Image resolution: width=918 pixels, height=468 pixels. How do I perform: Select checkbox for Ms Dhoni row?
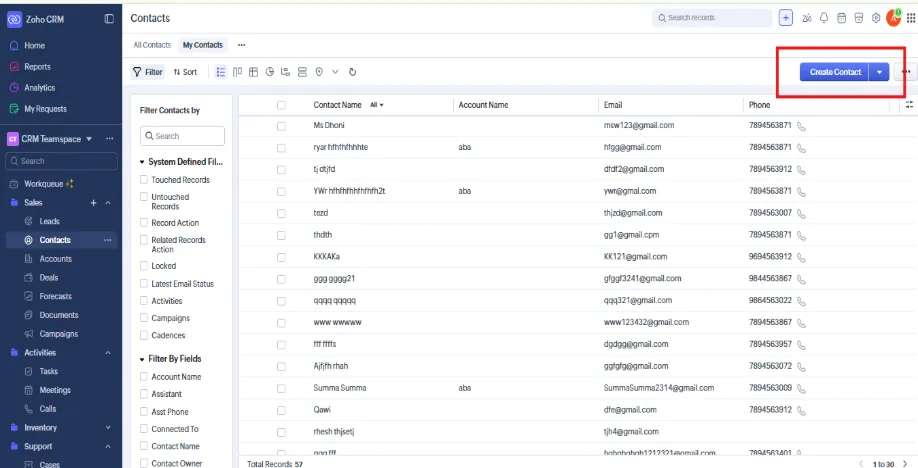(x=281, y=126)
